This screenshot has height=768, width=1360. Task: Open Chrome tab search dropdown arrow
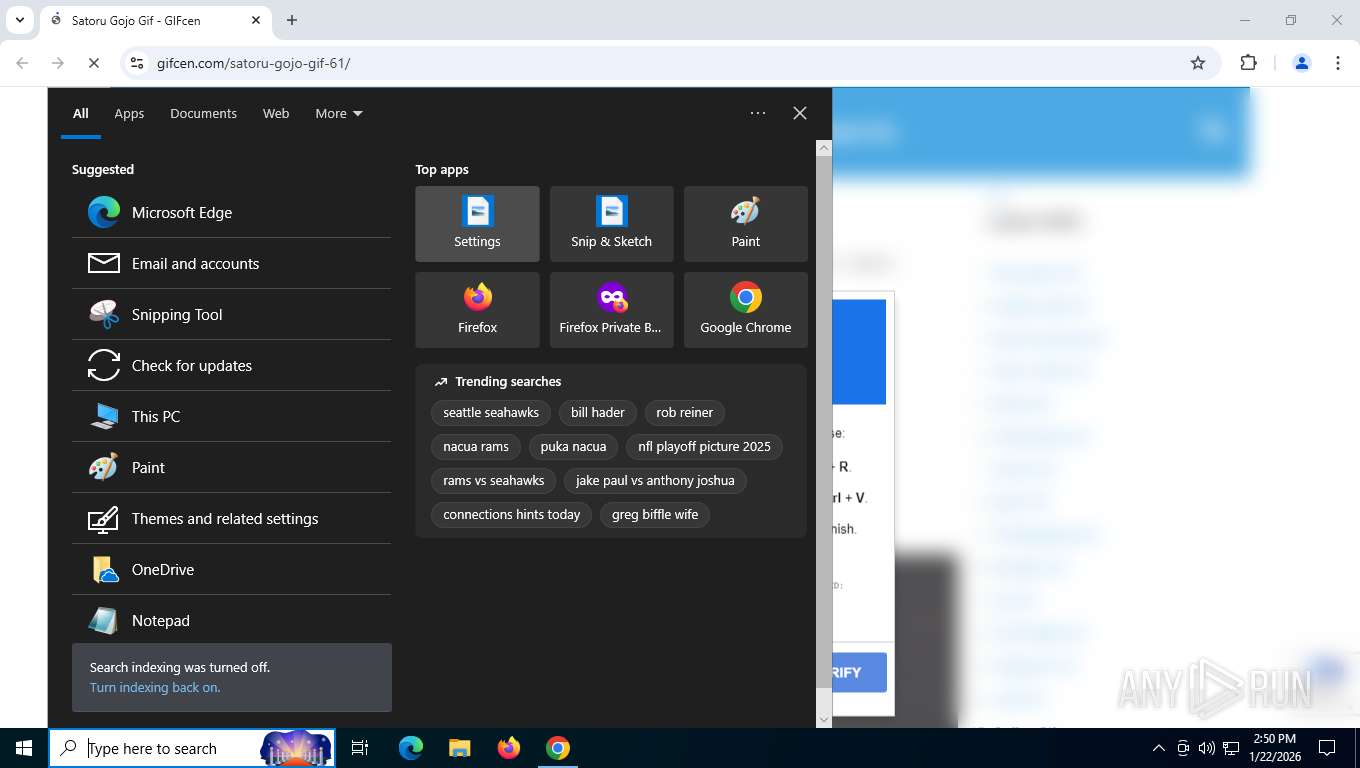click(19, 20)
